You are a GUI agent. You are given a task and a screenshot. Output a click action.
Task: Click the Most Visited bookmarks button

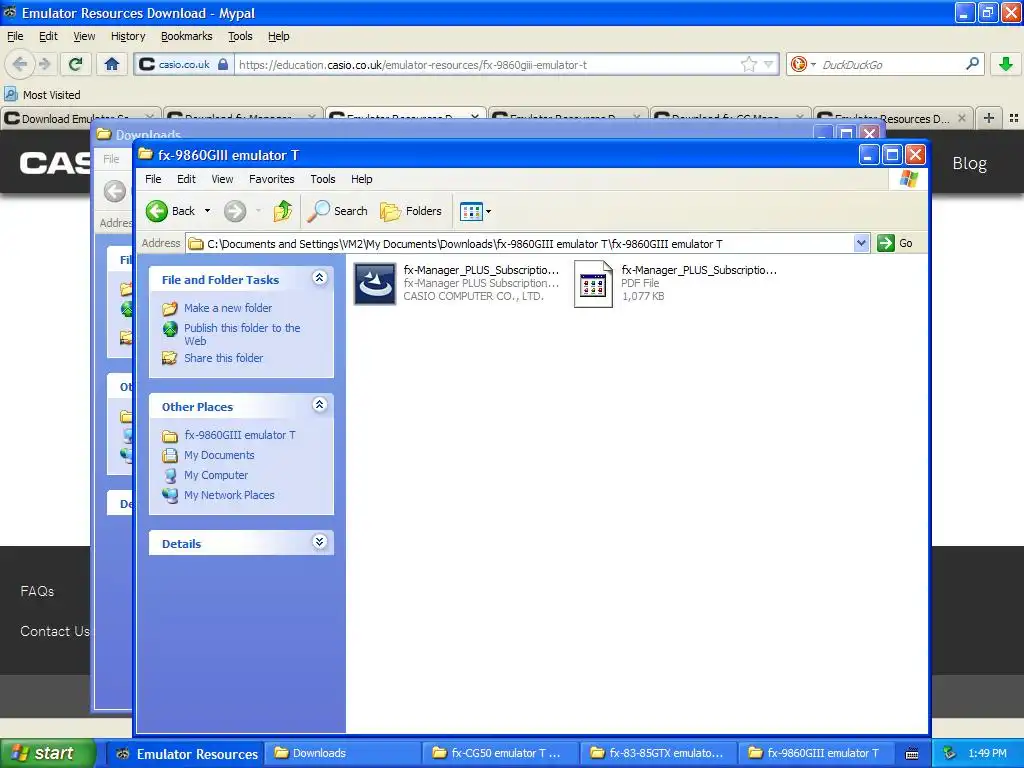42,95
